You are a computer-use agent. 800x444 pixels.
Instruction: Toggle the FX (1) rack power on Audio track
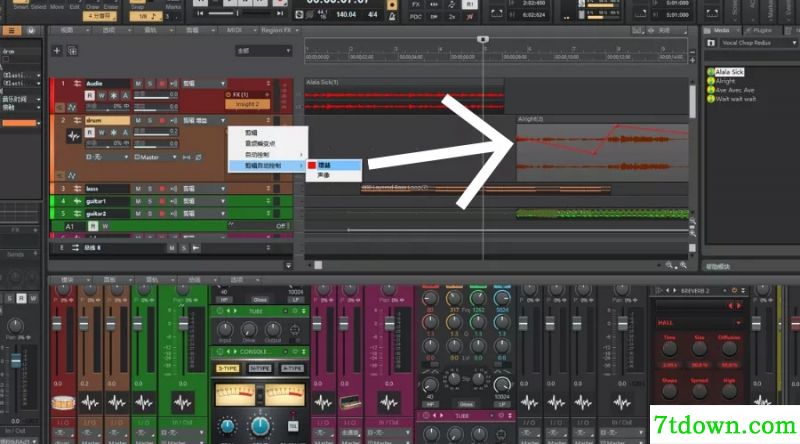pyautogui.click(x=228, y=95)
